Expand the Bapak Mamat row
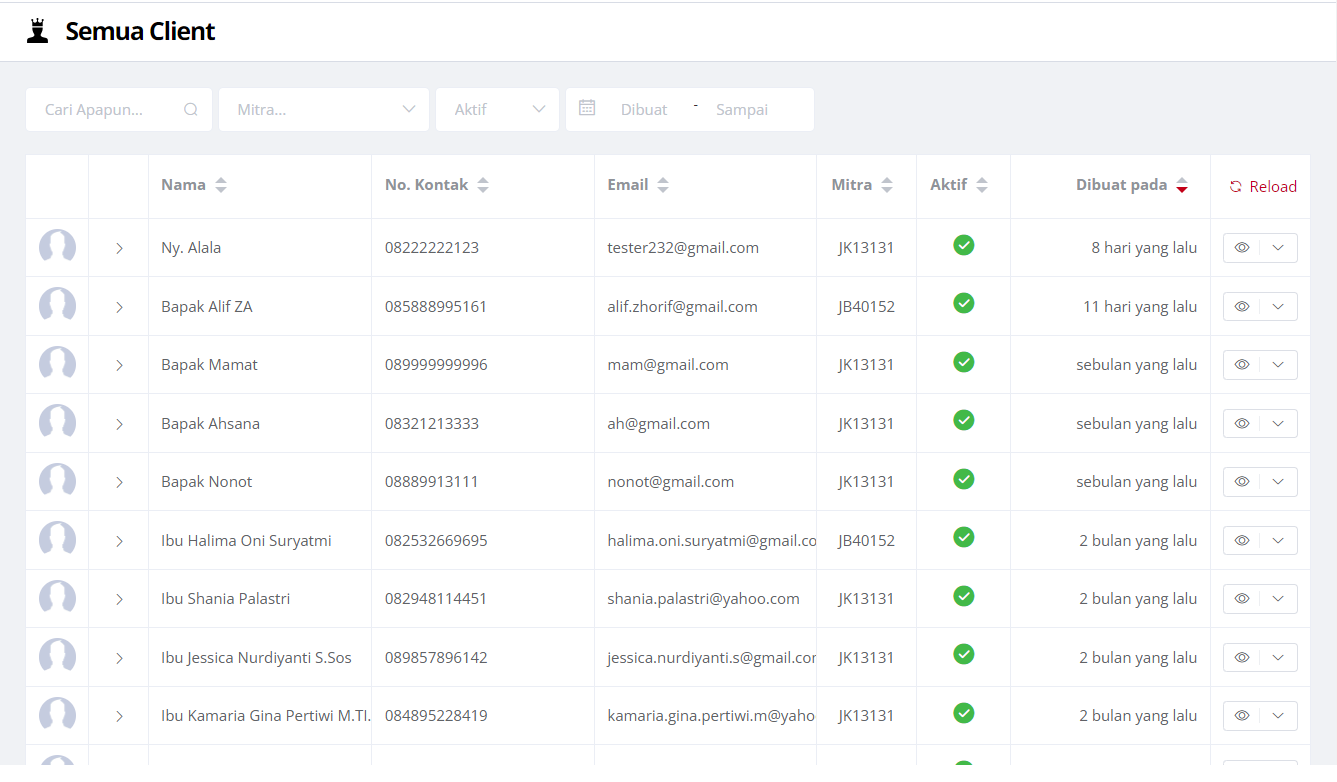1337x782 pixels. [119, 365]
